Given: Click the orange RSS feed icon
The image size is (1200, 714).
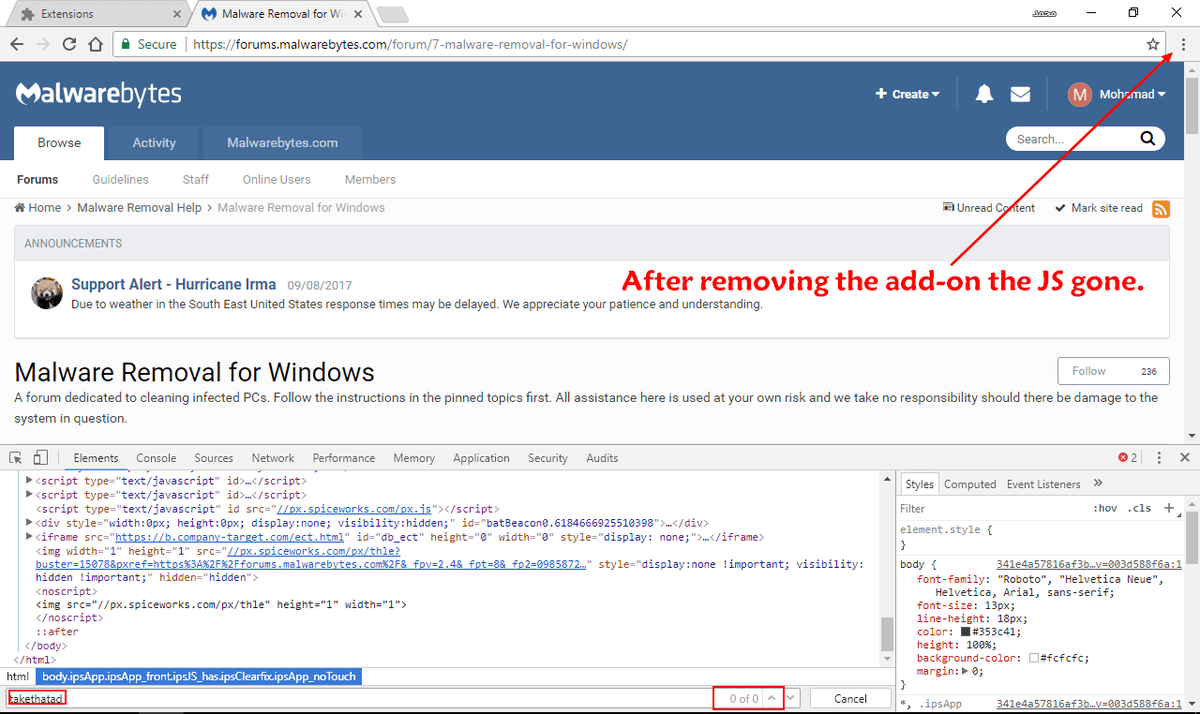Looking at the screenshot, I should click(x=1161, y=208).
